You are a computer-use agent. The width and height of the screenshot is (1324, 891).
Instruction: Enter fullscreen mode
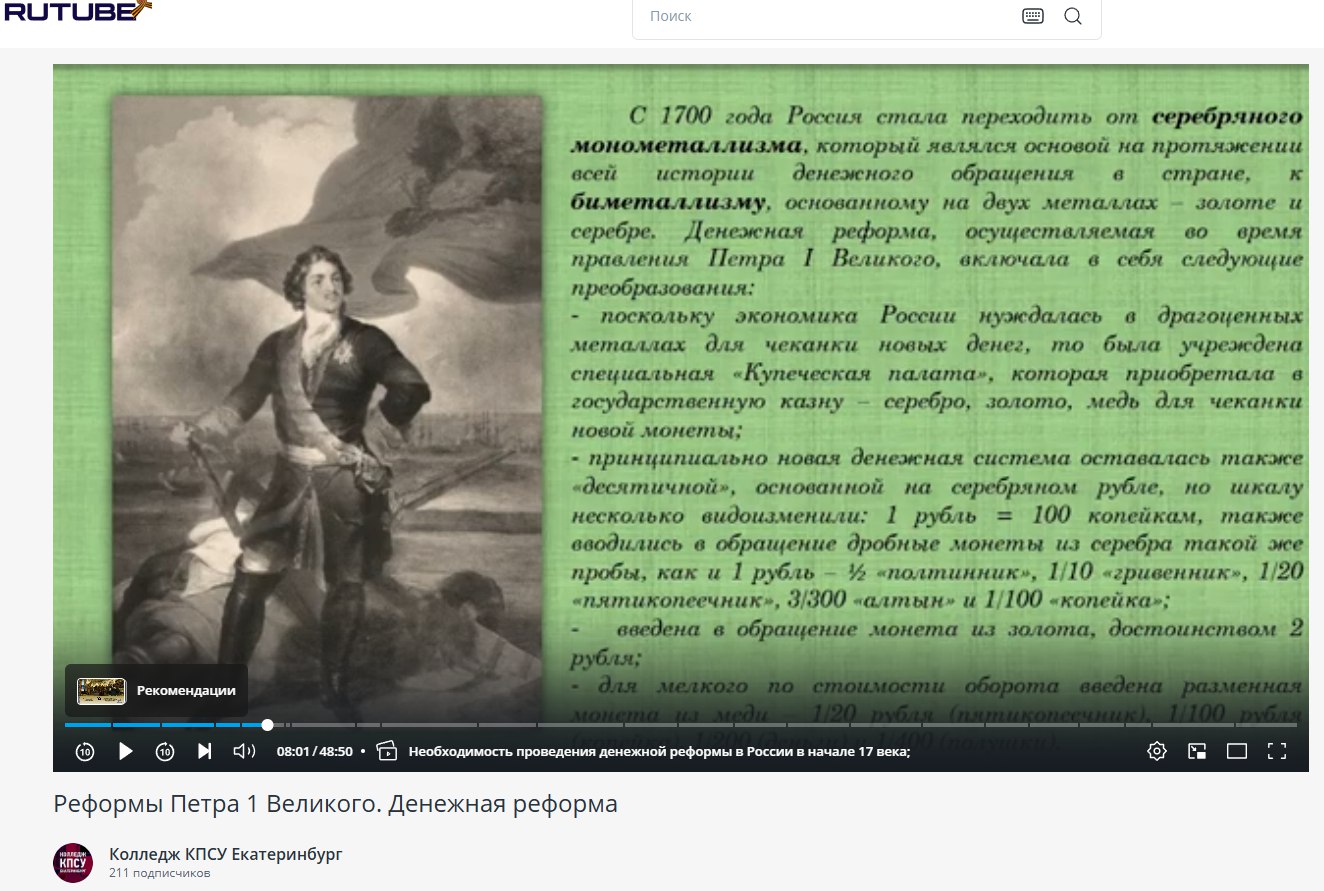(1276, 751)
